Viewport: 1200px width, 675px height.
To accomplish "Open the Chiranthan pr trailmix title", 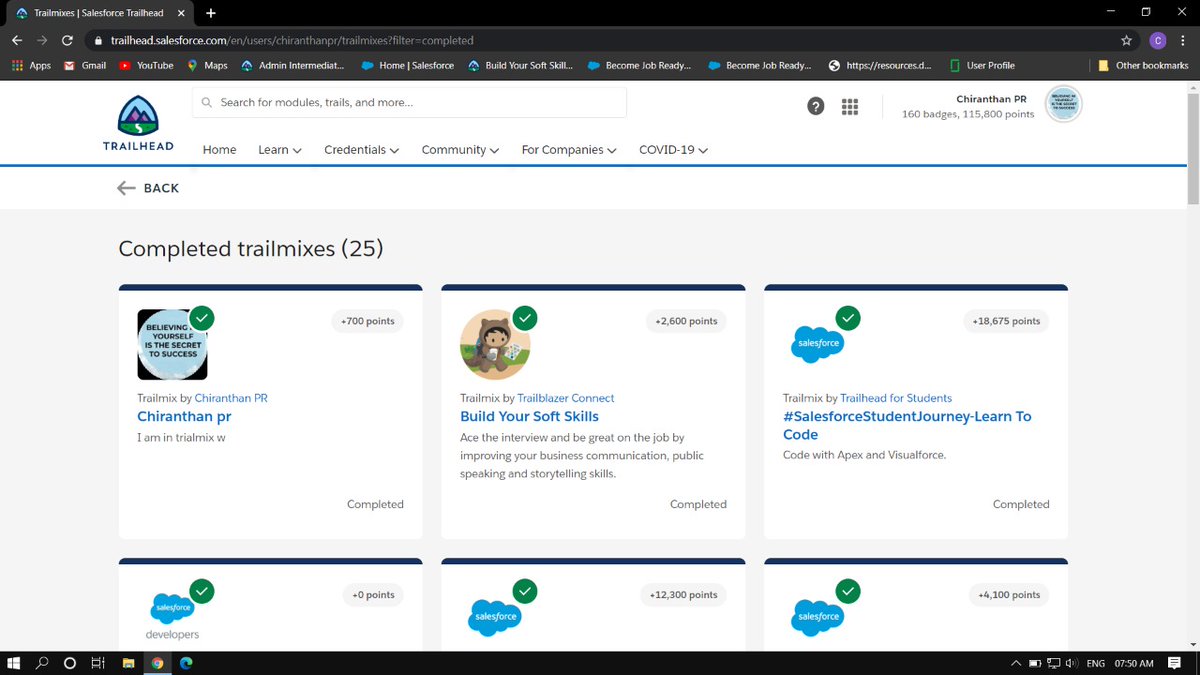I will point(184,416).
